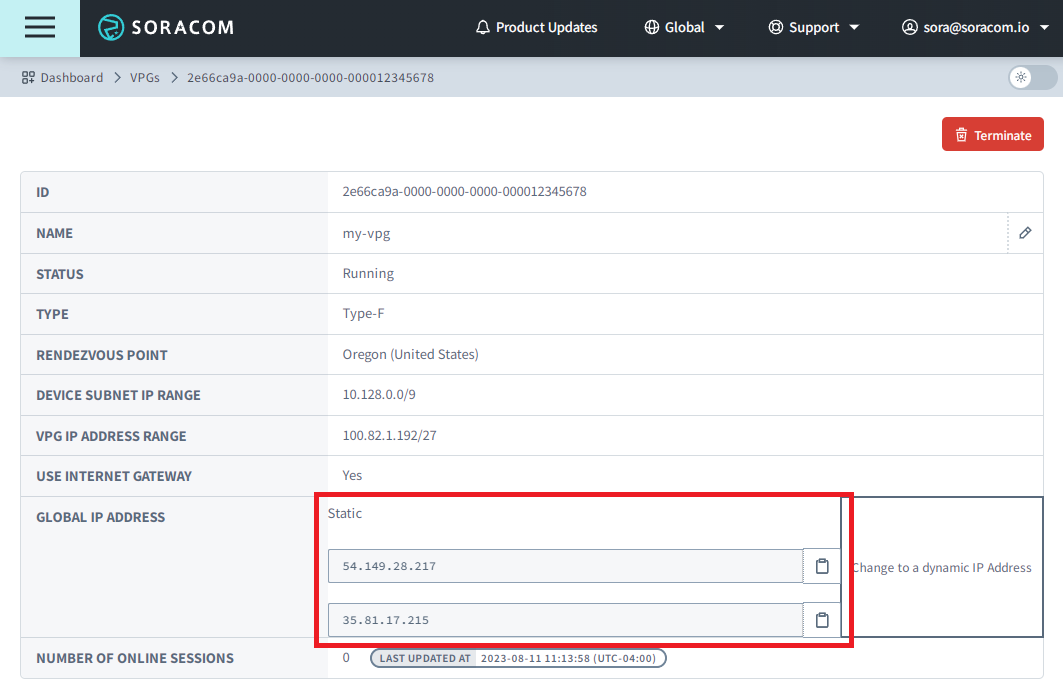Open the hamburger navigation menu

click(39, 27)
